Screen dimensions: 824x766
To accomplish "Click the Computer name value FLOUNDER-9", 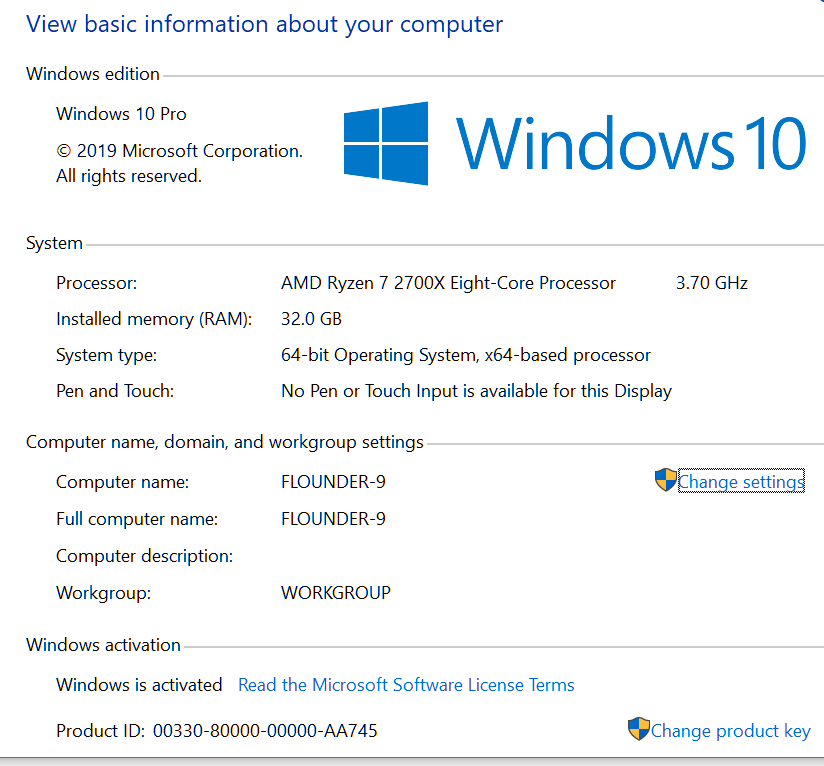I will [333, 482].
